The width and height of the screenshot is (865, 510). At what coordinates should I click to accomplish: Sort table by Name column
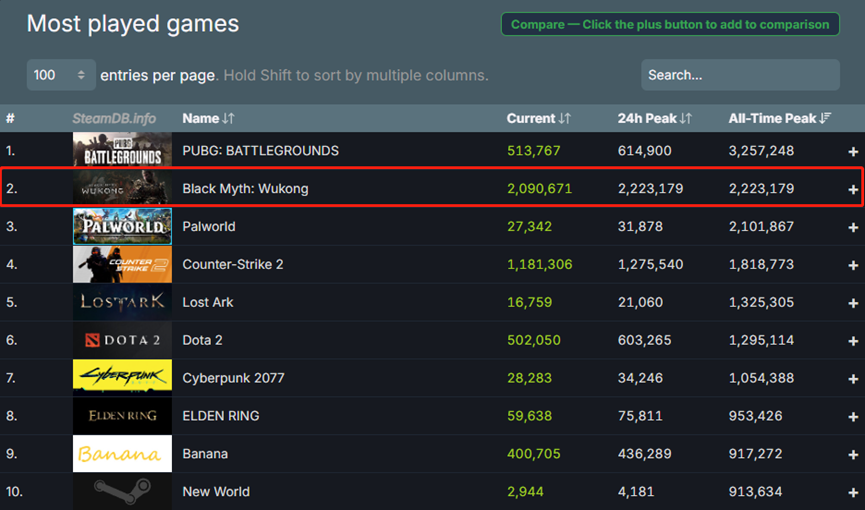click(x=208, y=118)
